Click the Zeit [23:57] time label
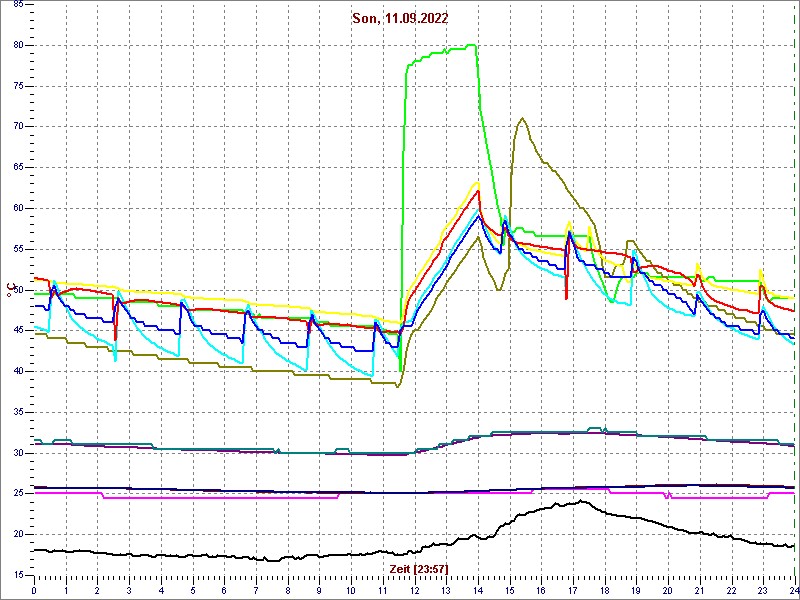This screenshot has height=600, width=800. [x=418, y=568]
